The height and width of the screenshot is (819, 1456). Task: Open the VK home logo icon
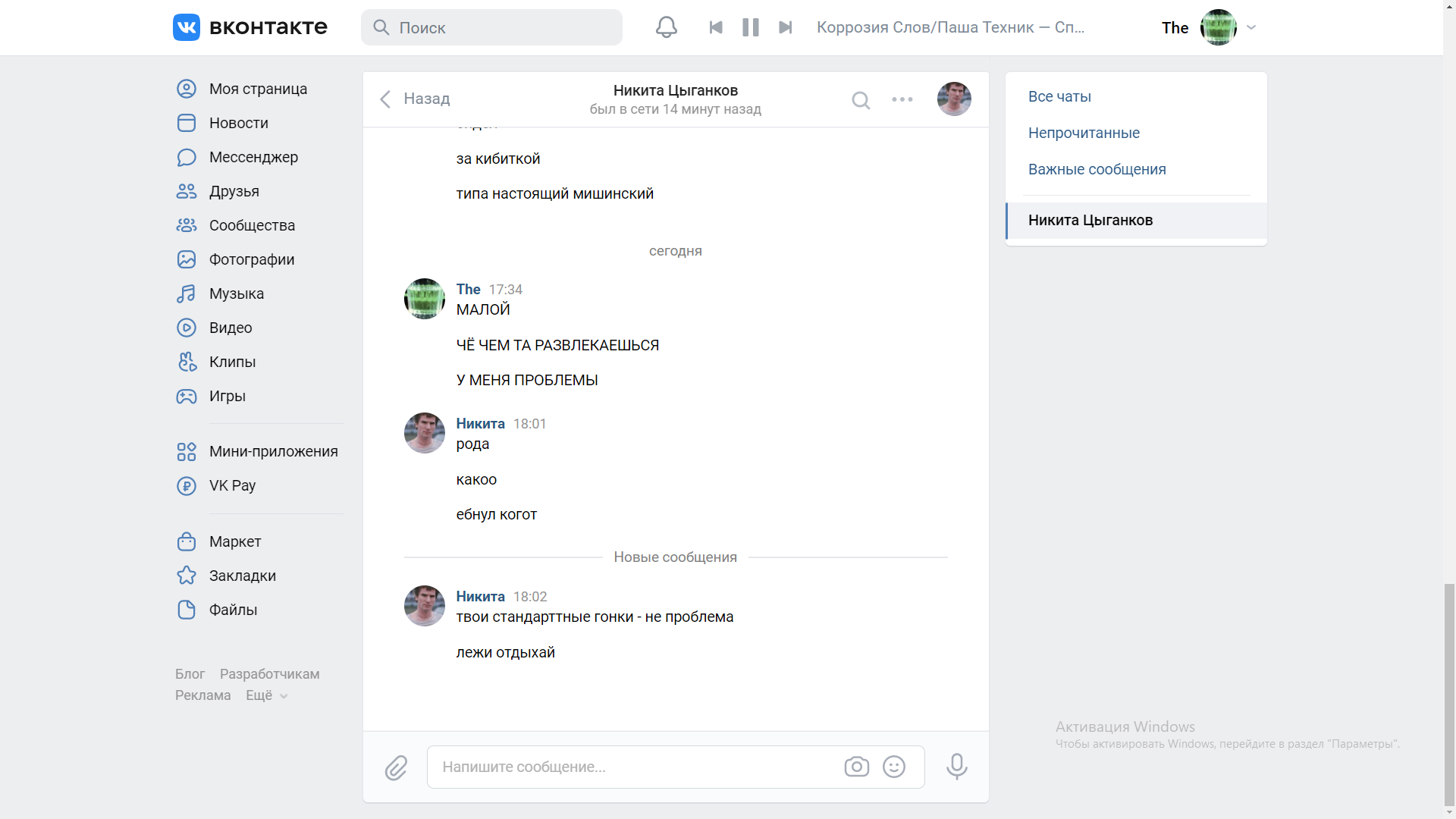(x=187, y=27)
